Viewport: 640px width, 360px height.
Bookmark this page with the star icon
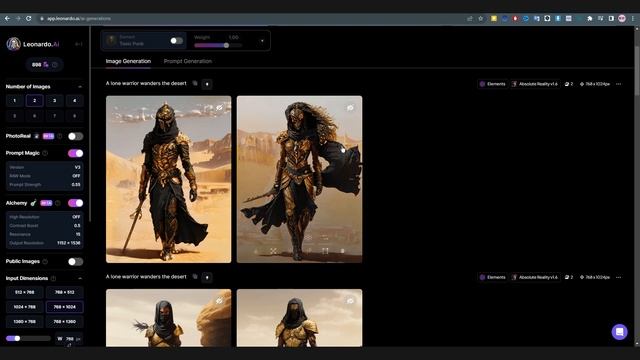480,18
